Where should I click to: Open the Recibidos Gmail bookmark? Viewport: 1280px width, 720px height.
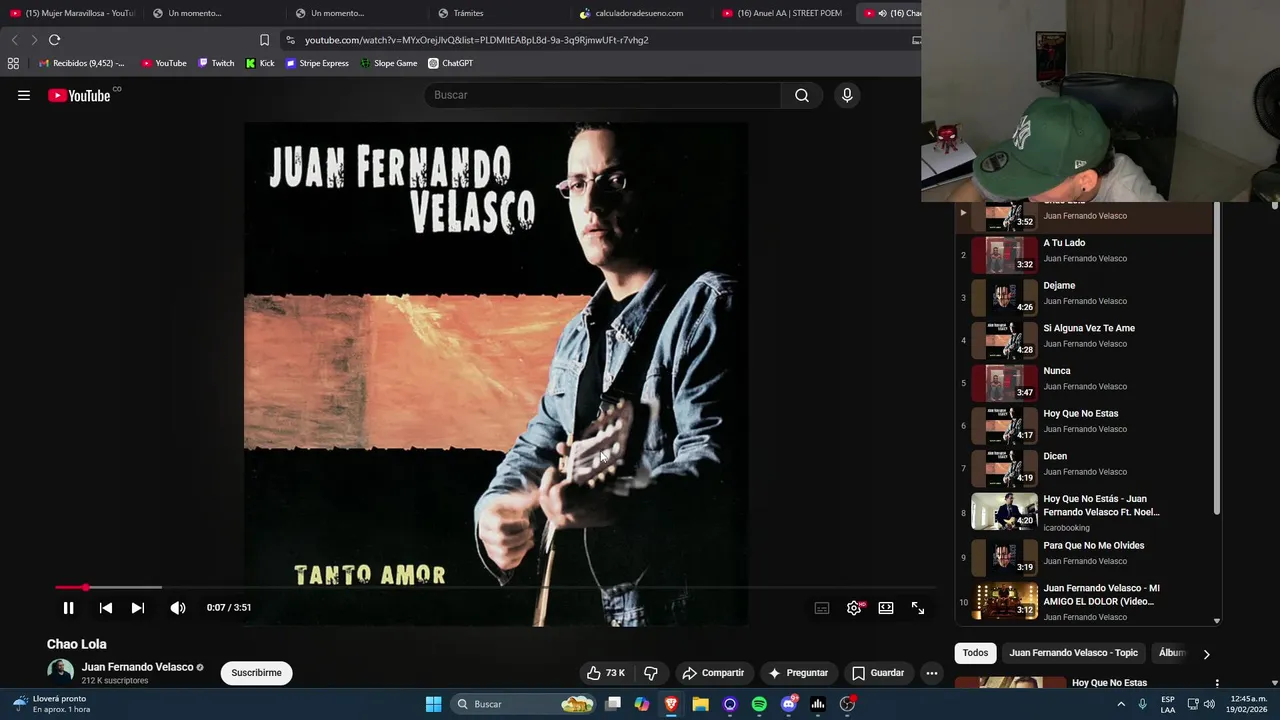coord(81,63)
